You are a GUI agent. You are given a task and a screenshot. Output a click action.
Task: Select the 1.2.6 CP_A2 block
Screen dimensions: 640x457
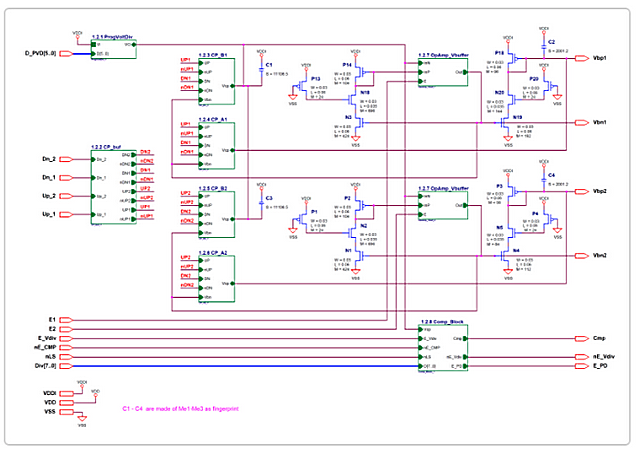click(x=216, y=279)
